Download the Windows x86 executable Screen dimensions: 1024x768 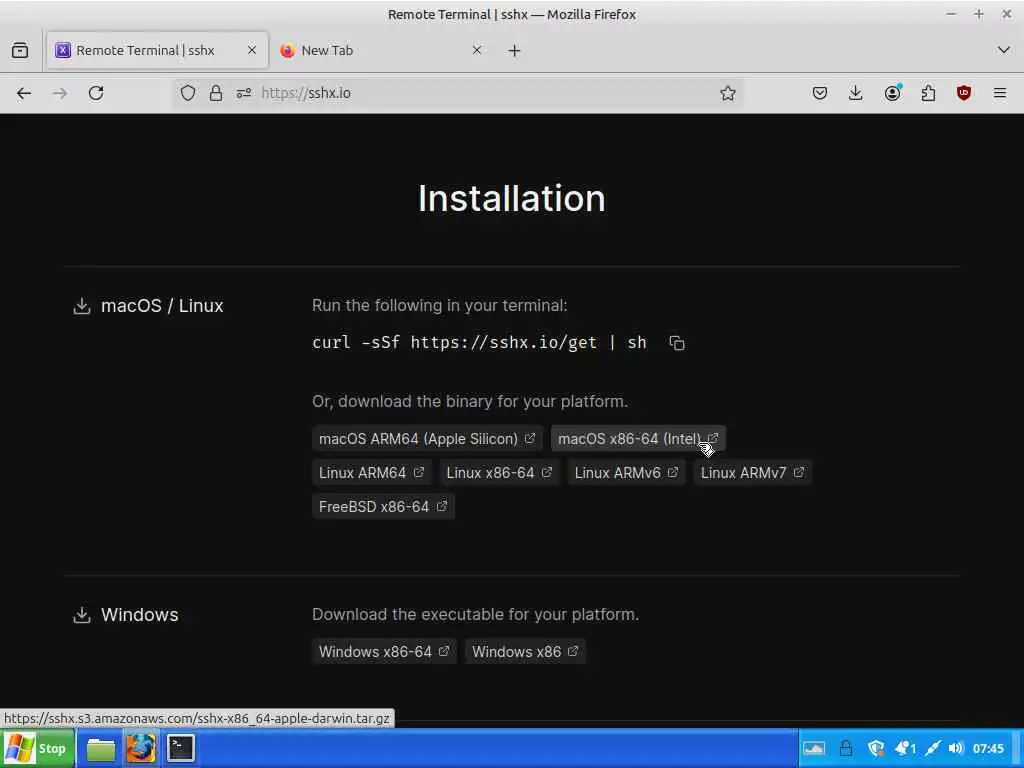tap(525, 652)
